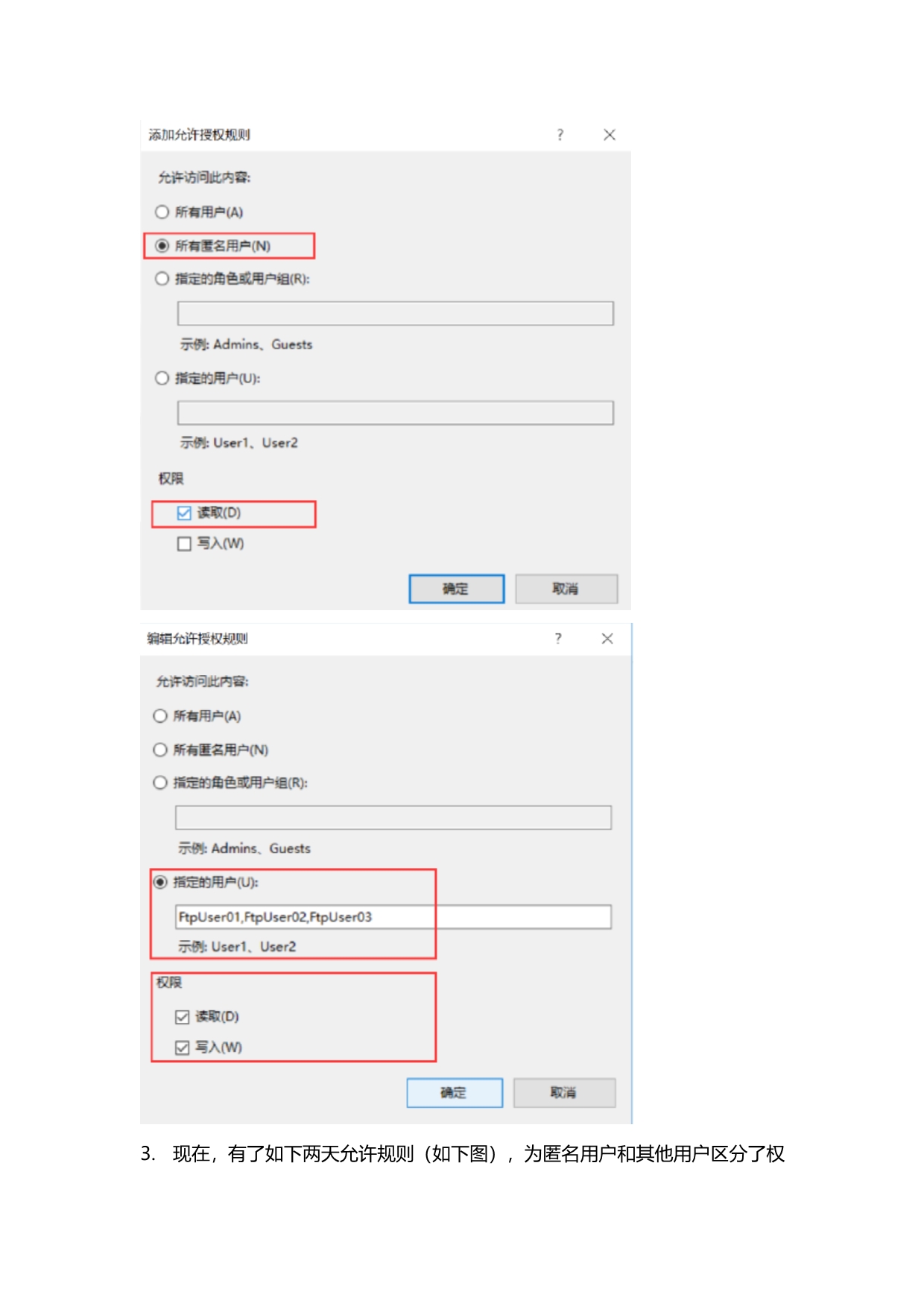The image size is (924, 1306).
Task: Choose 指定的角色或用户组(R) in the top dialog
Action: pyautogui.click(x=162, y=279)
